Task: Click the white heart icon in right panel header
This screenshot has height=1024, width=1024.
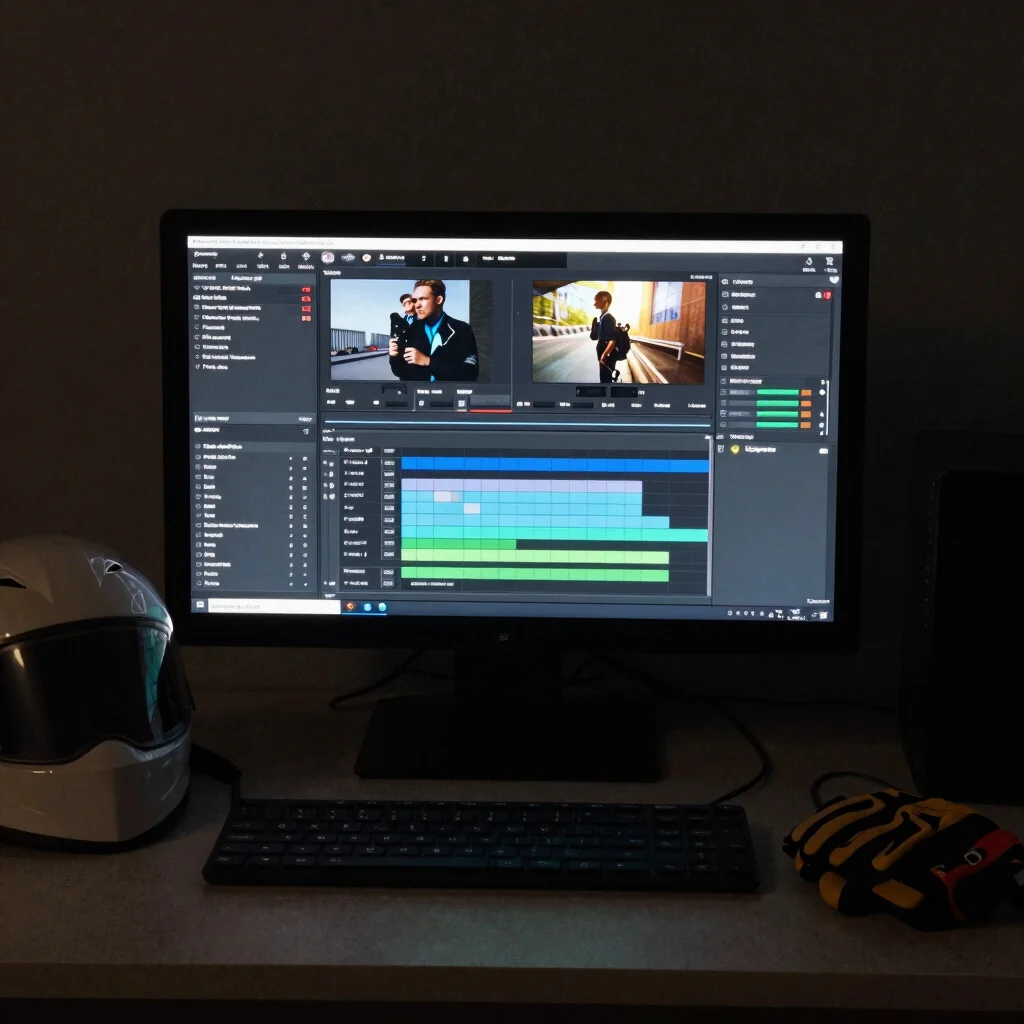Action: [x=834, y=280]
